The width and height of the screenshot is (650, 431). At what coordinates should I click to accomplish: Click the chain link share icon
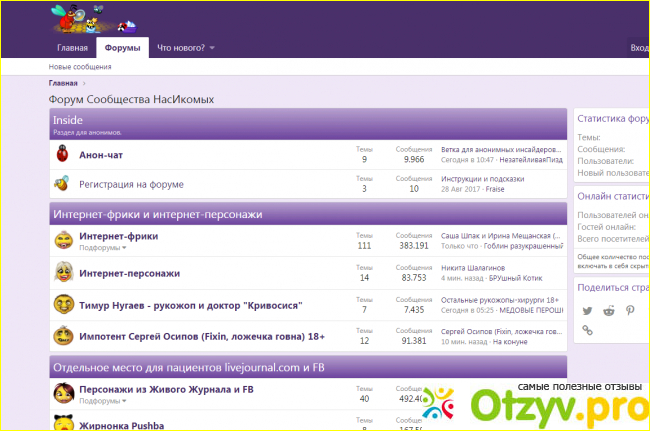point(587,331)
